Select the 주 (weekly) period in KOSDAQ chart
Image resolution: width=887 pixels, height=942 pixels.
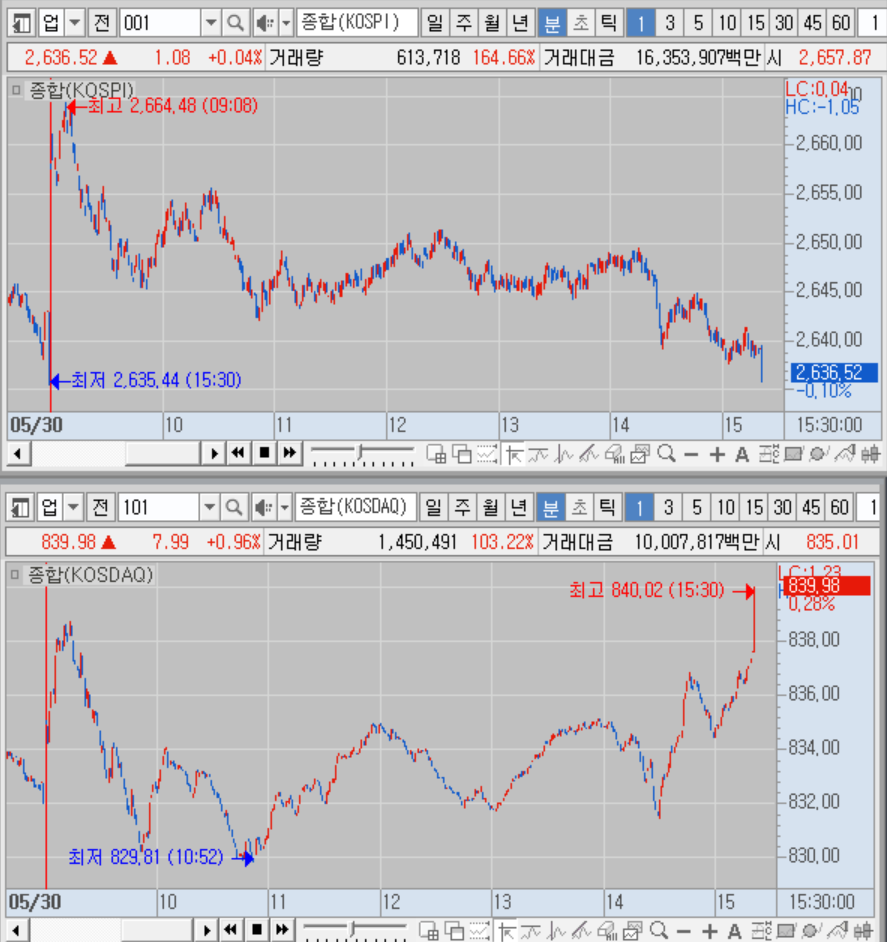click(x=462, y=508)
